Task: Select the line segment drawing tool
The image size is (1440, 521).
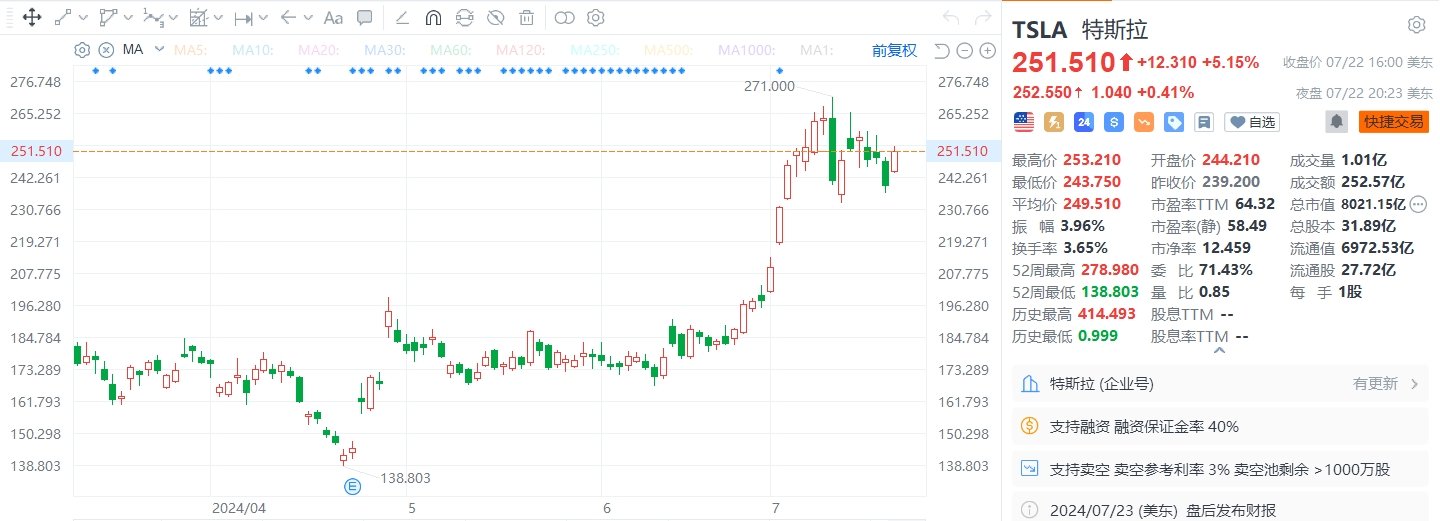Action: click(63, 17)
